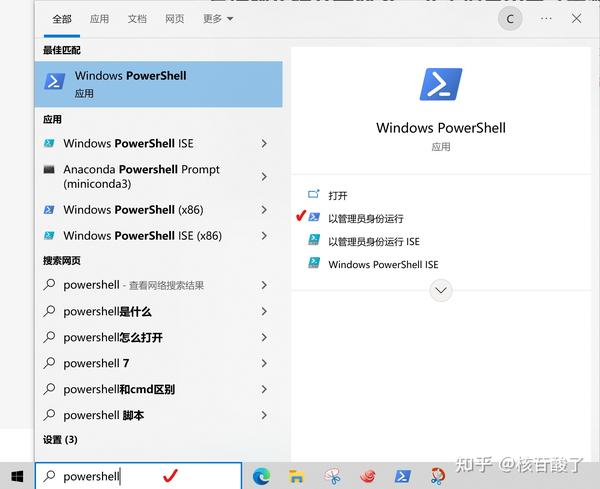Expand more actions with the down chevron
Image resolution: width=600 pixels, height=489 pixels.
coord(441,290)
